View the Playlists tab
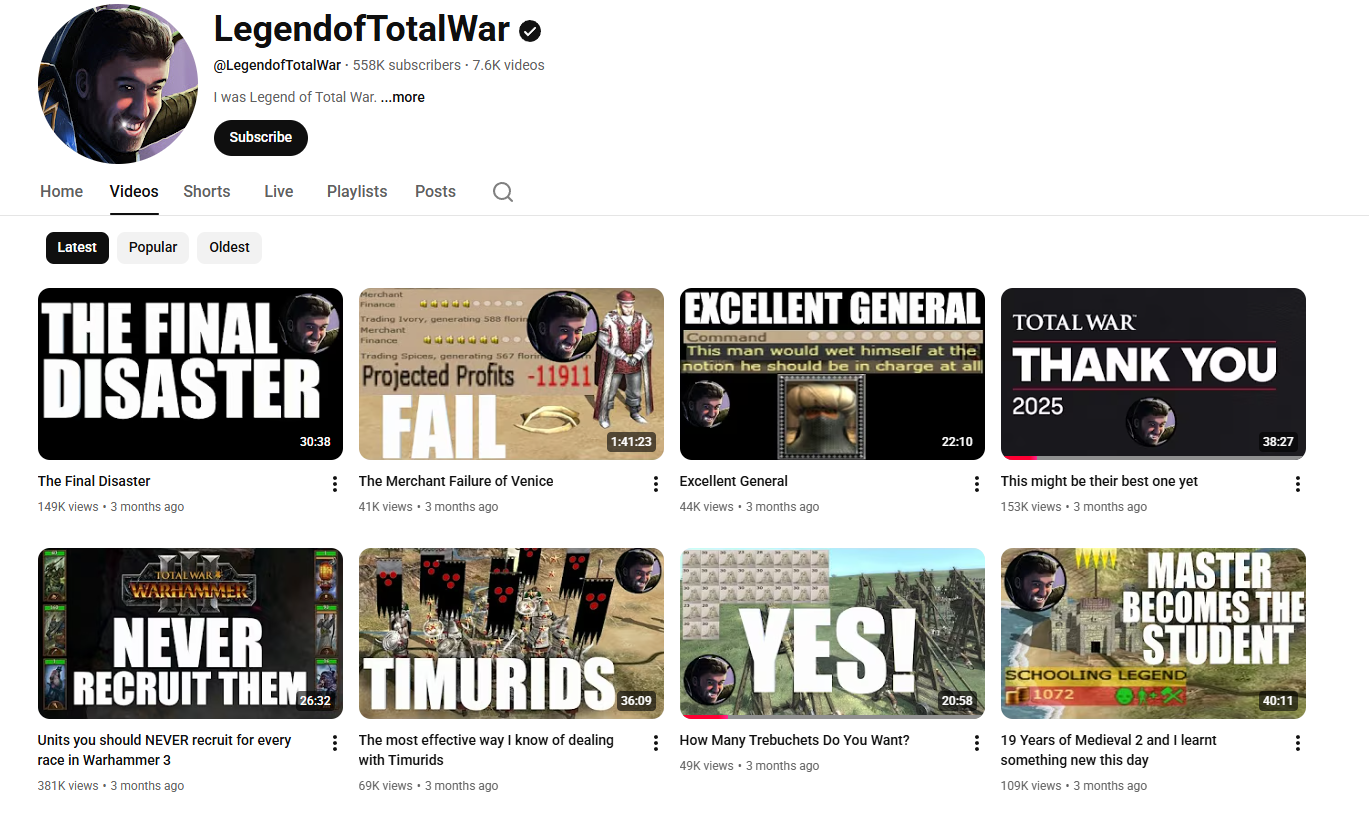This screenshot has width=1369, height=815. click(x=357, y=191)
